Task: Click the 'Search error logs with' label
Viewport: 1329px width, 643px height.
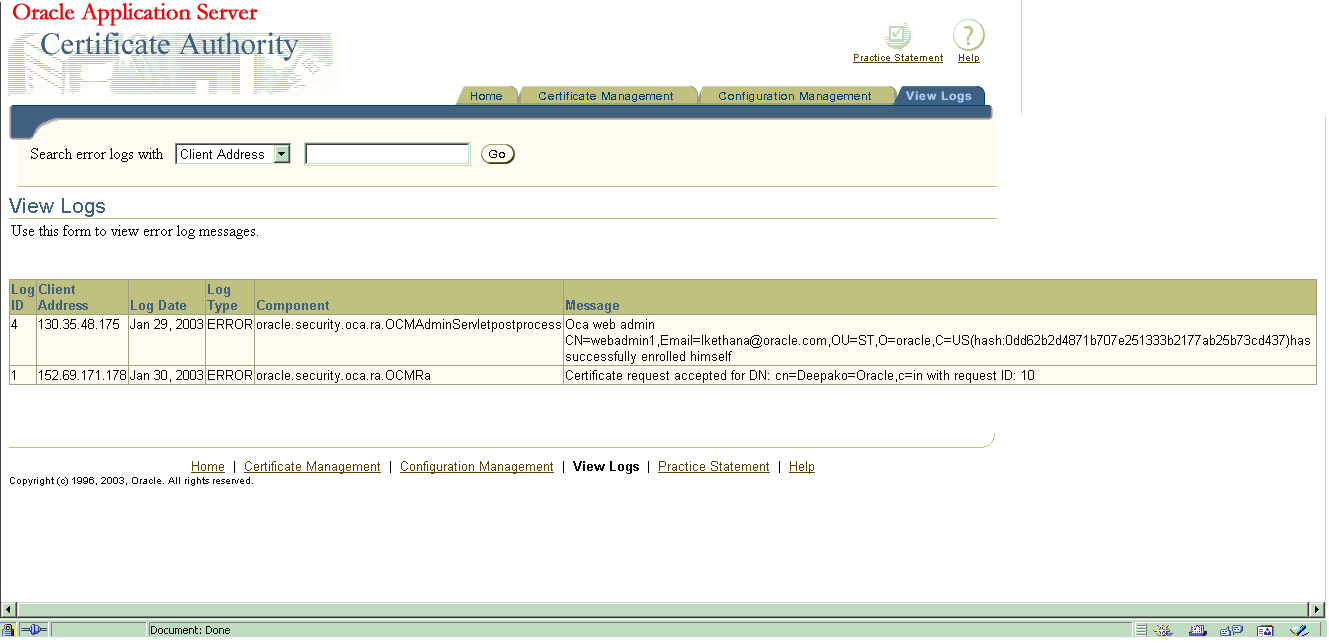Action: [97, 154]
